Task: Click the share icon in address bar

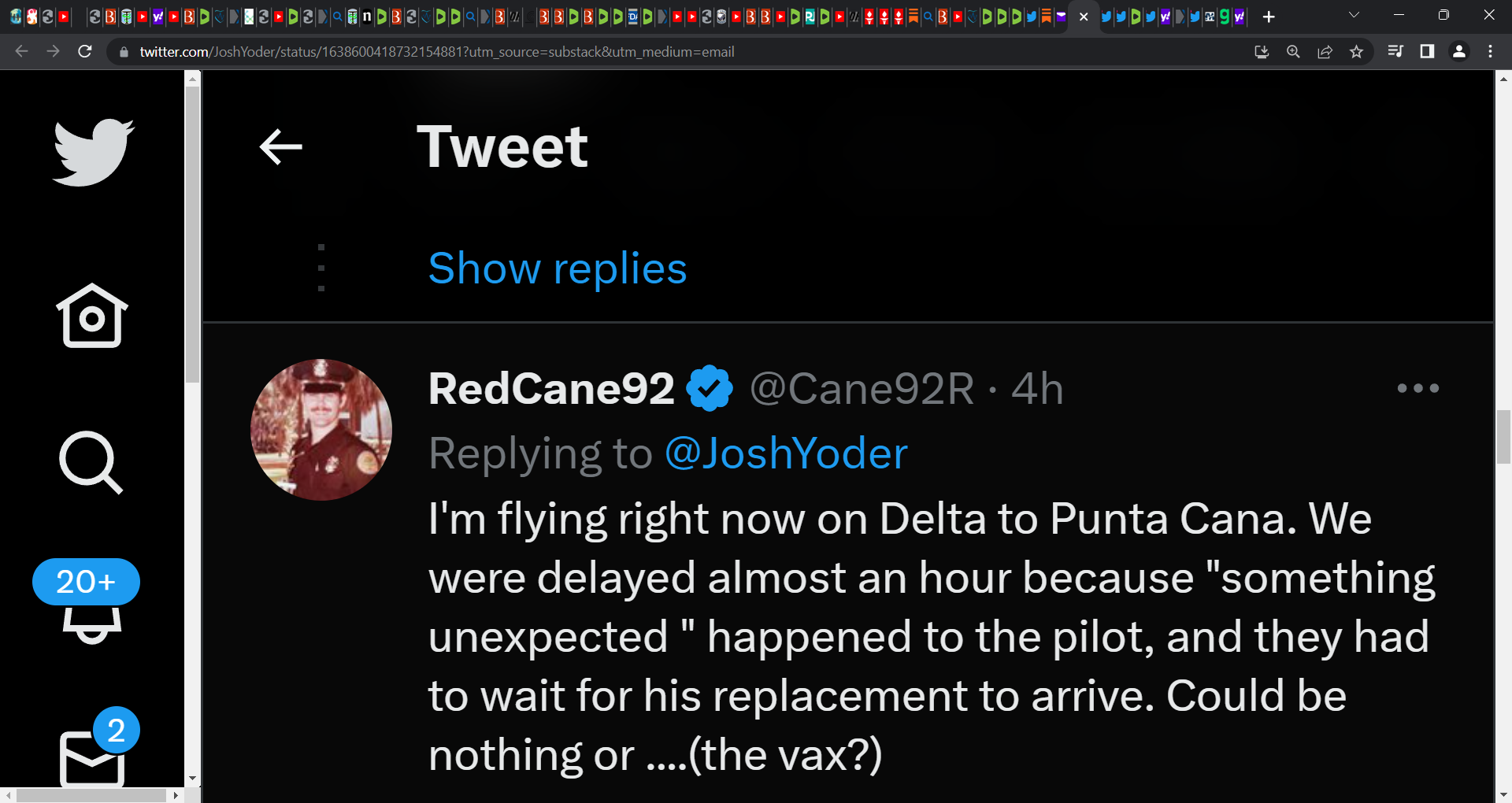Action: point(1325,51)
